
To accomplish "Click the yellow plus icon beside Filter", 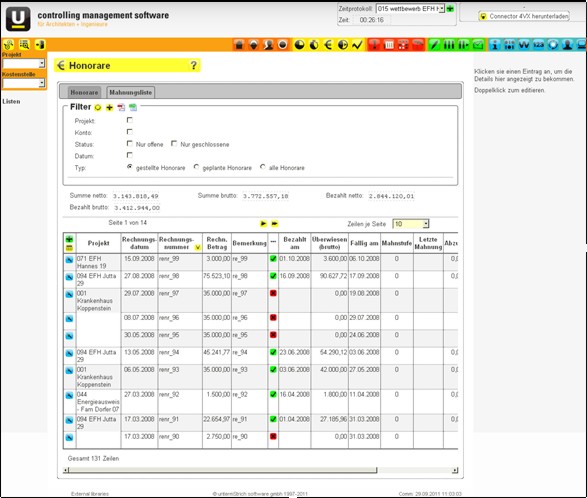I will (x=109, y=107).
